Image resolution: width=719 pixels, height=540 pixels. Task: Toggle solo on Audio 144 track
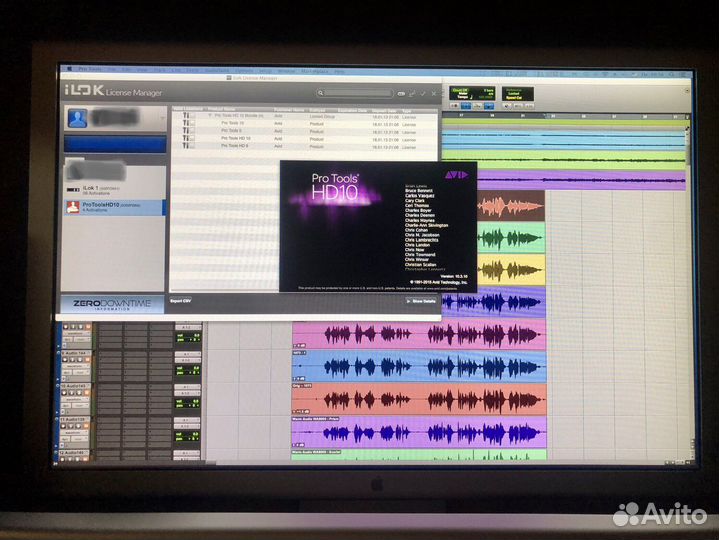80,360
